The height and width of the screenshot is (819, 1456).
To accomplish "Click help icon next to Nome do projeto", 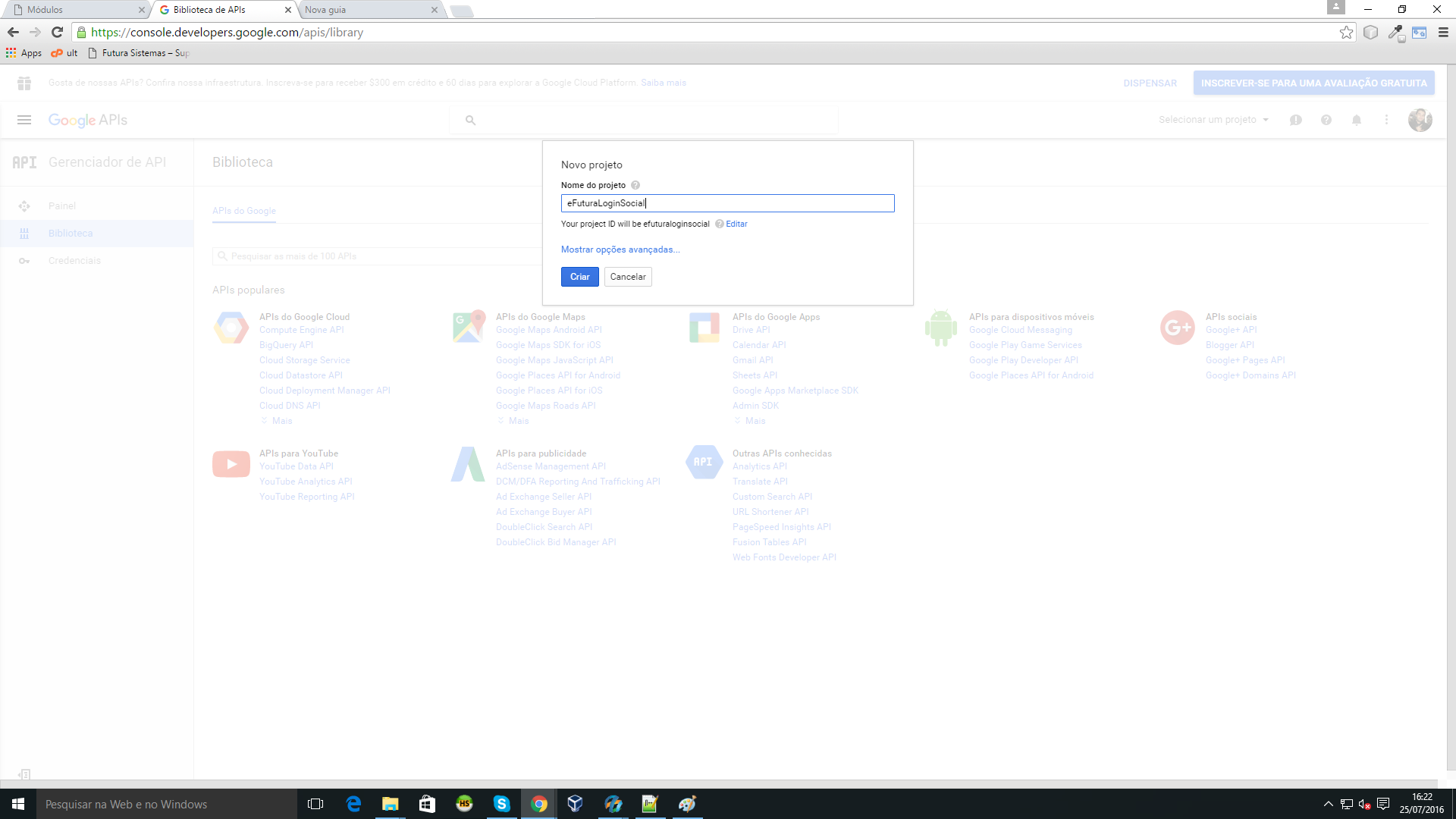I will point(635,185).
